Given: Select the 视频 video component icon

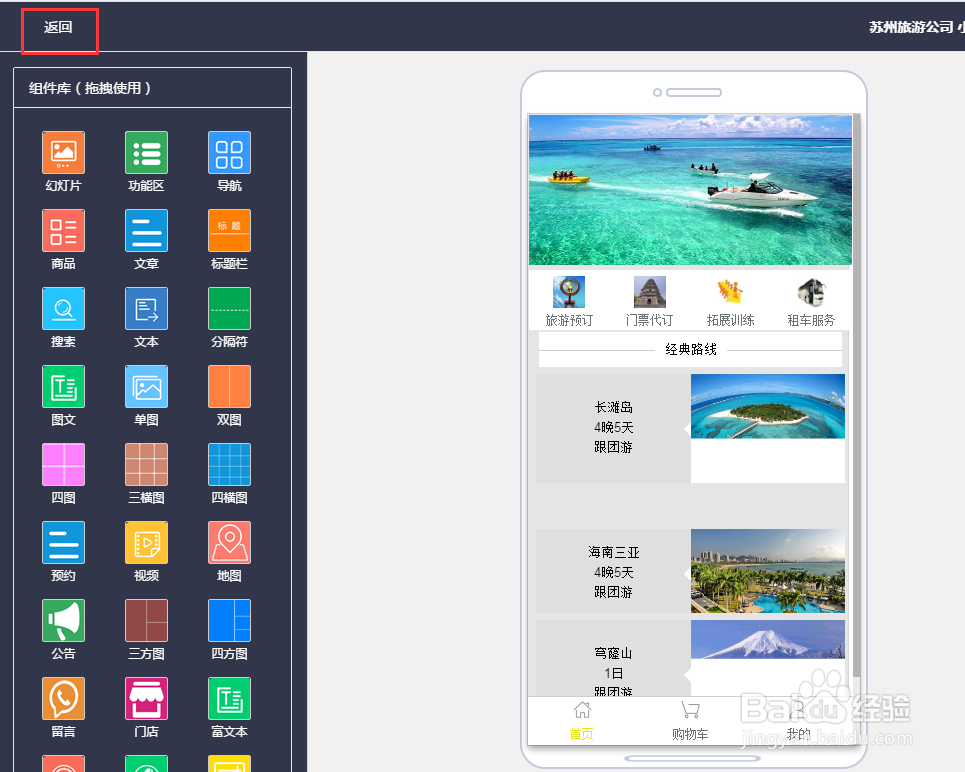Looking at the screenshot, I should (x=146, y=542).
